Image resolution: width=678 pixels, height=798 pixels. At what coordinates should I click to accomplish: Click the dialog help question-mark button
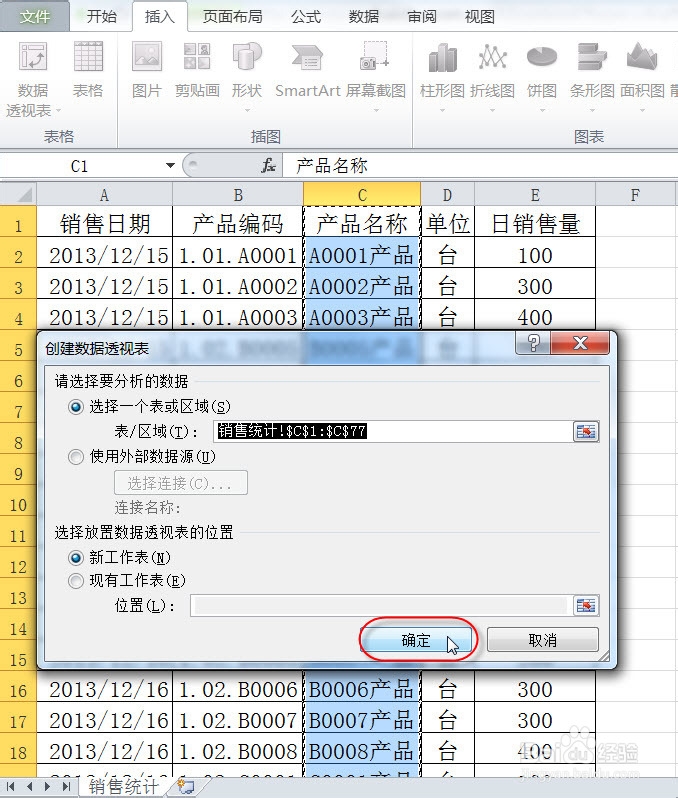point(533,343)
